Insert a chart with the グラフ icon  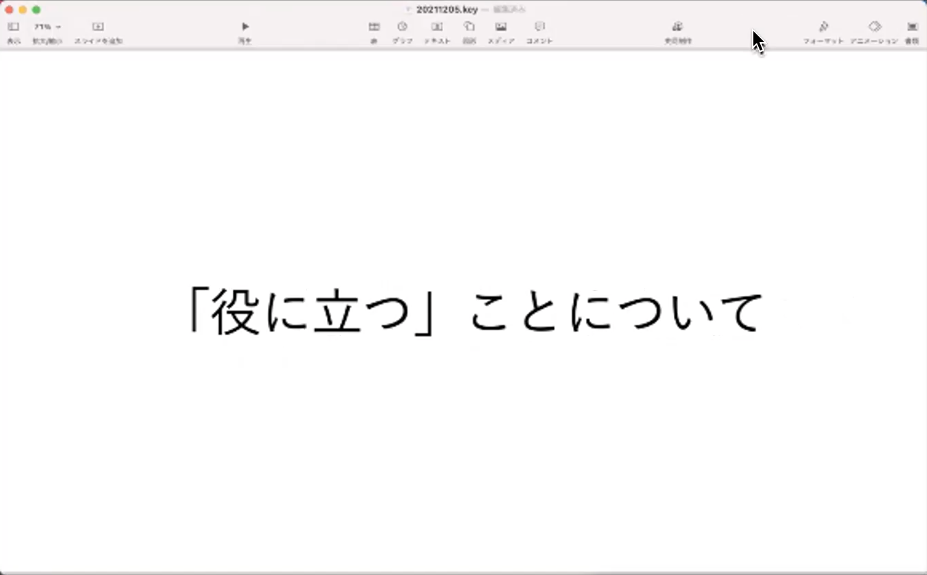click(402, 33)
